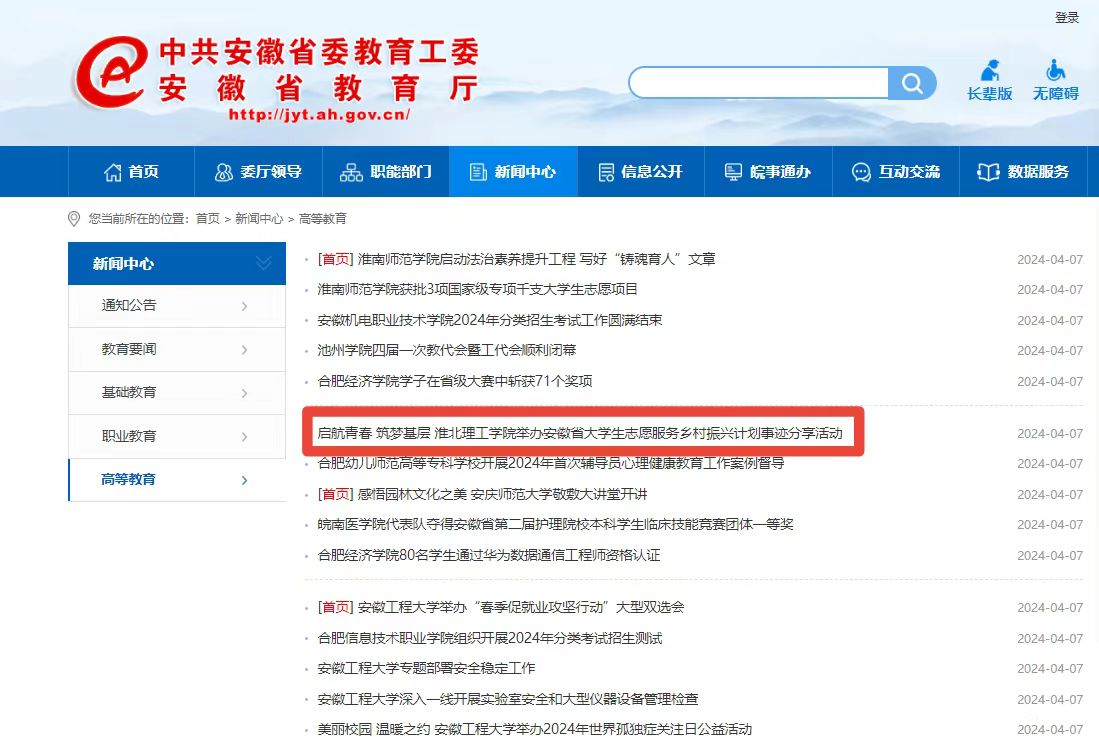Screen dimensions: 1099x746
Task: Open the 无障碍 accessibility wheelchair icon
Action: (x=1055, y=72)
